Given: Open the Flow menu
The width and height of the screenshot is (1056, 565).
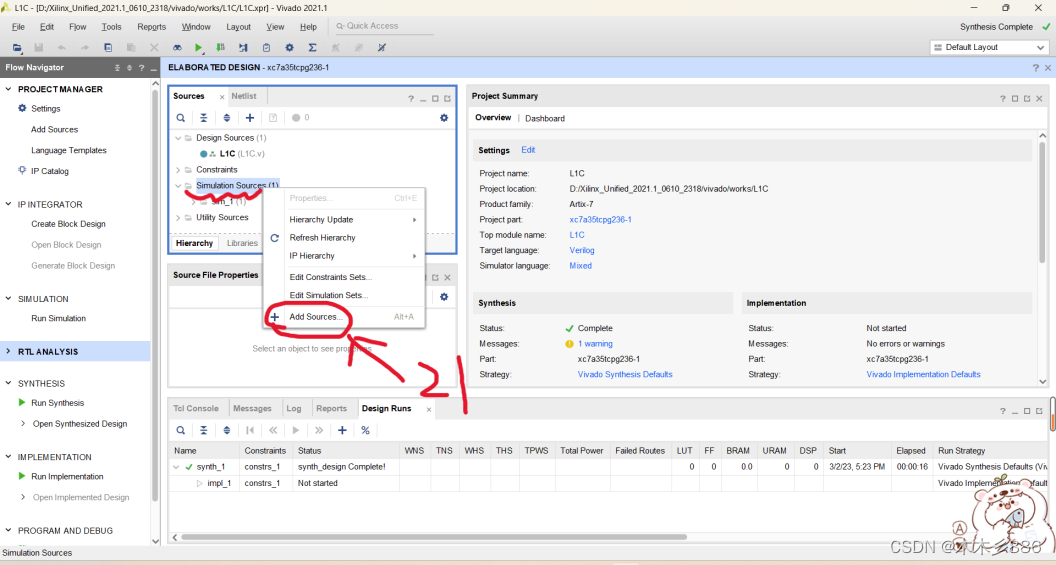Looking at the screenshot, I should pos(77,27).
